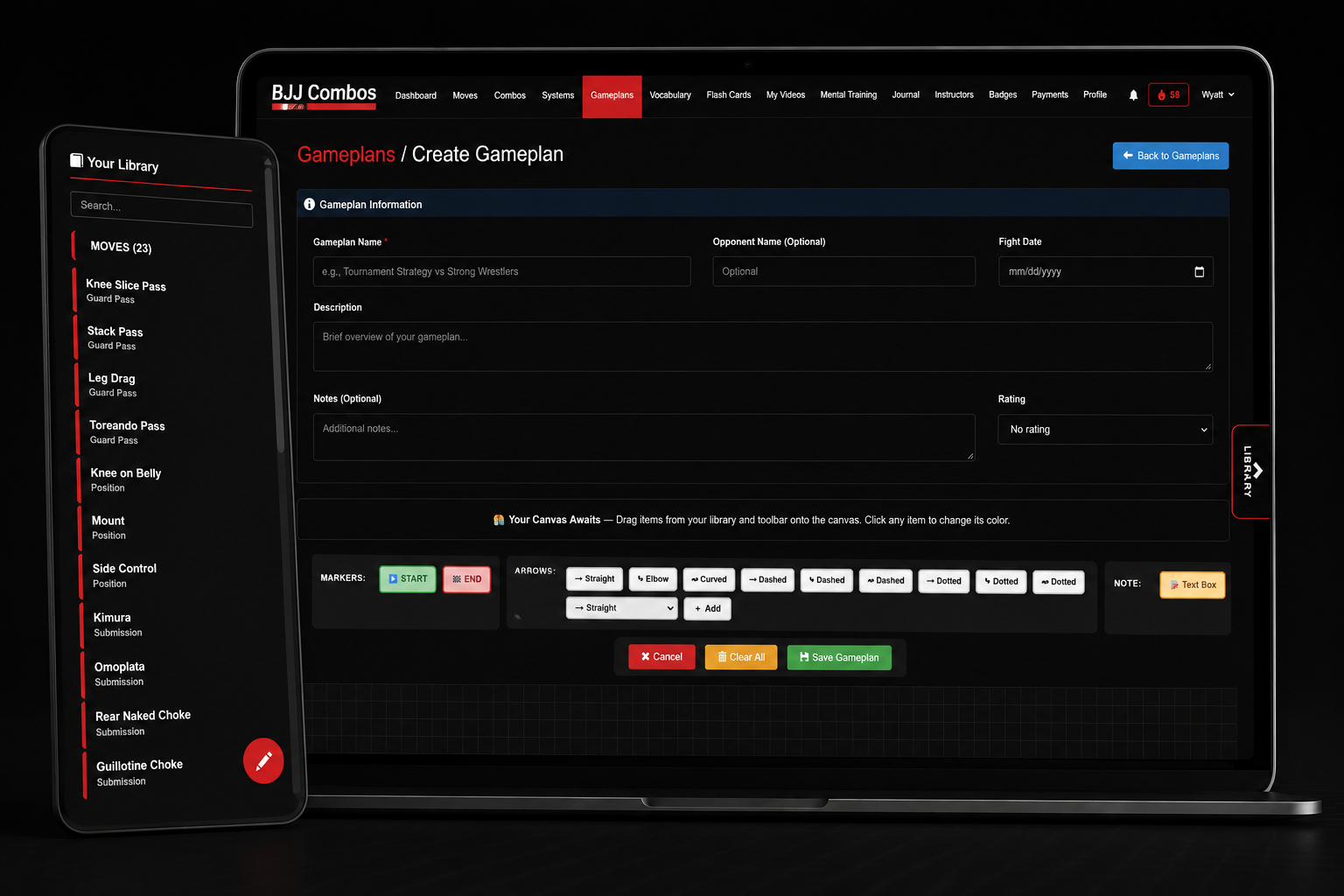Select Toreando Pass in phone library
The width and height of the screenshot is (1344, 896).
[127, 432]
